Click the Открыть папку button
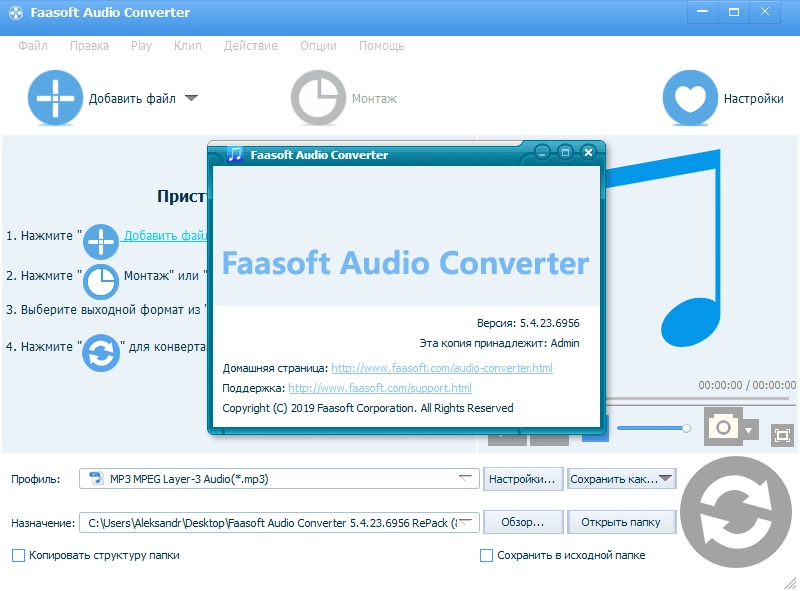 coord(621,522)
